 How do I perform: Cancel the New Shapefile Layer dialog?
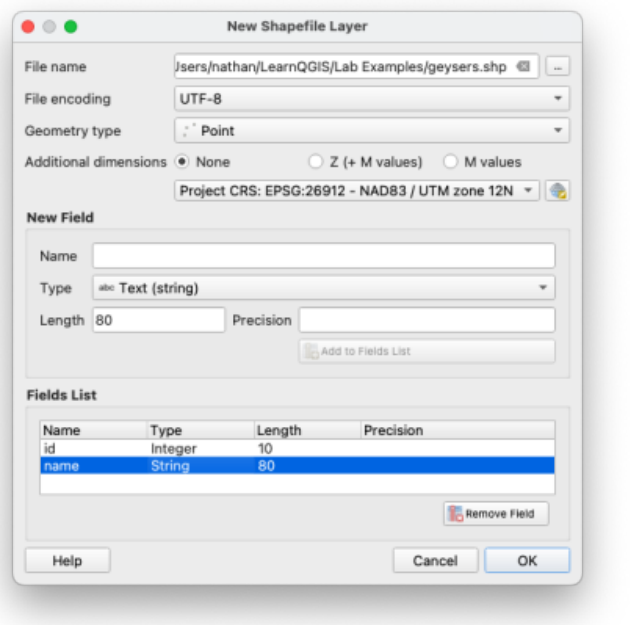point(436,560)
